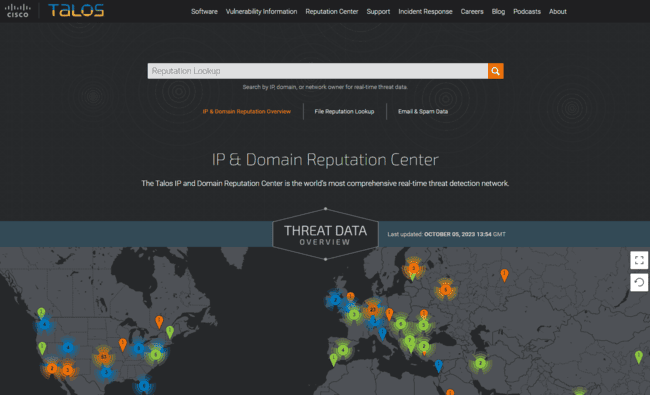The height and width of the screenshot is (395, 650).
Task: Click the orange pin in eastern Canada
Action: tap(159, 321)
